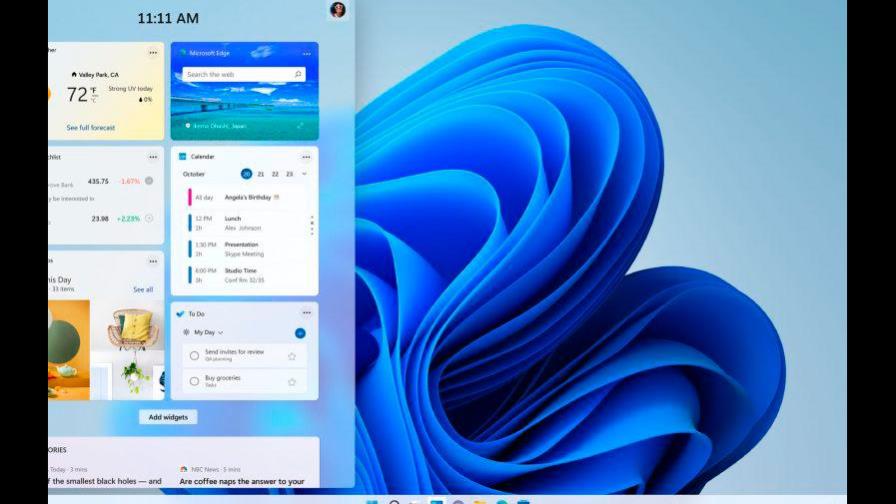Click the 23.98 stock price
This screenshot has height=504, width=896.
tap(100, 218)
